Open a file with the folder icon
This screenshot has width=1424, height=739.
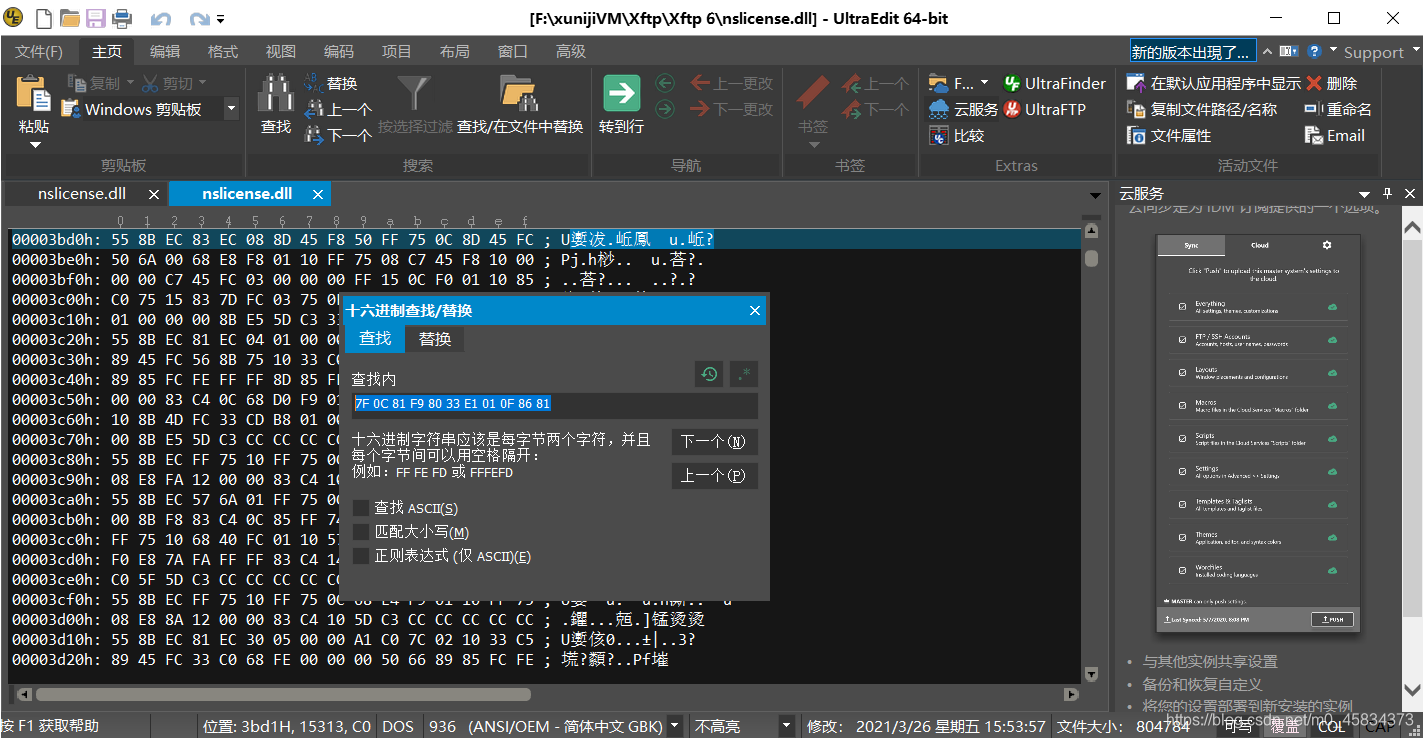[x=70, y=18]
